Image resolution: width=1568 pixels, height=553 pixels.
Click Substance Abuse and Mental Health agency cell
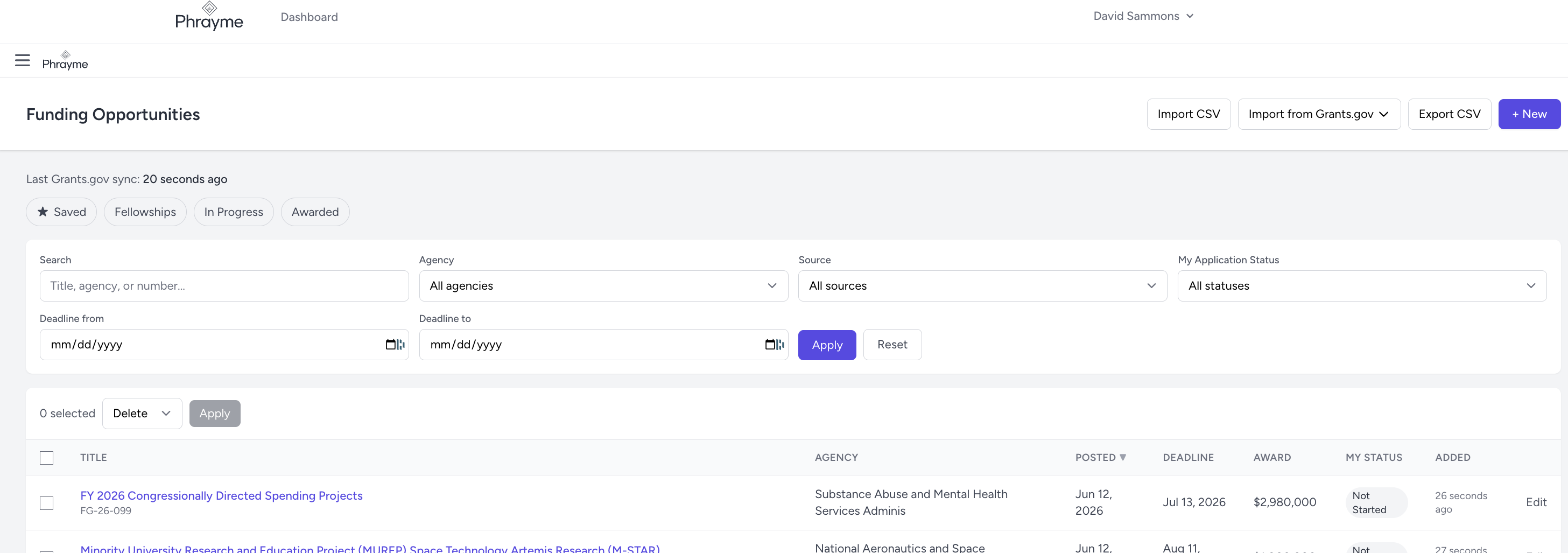tap(911, 502)
